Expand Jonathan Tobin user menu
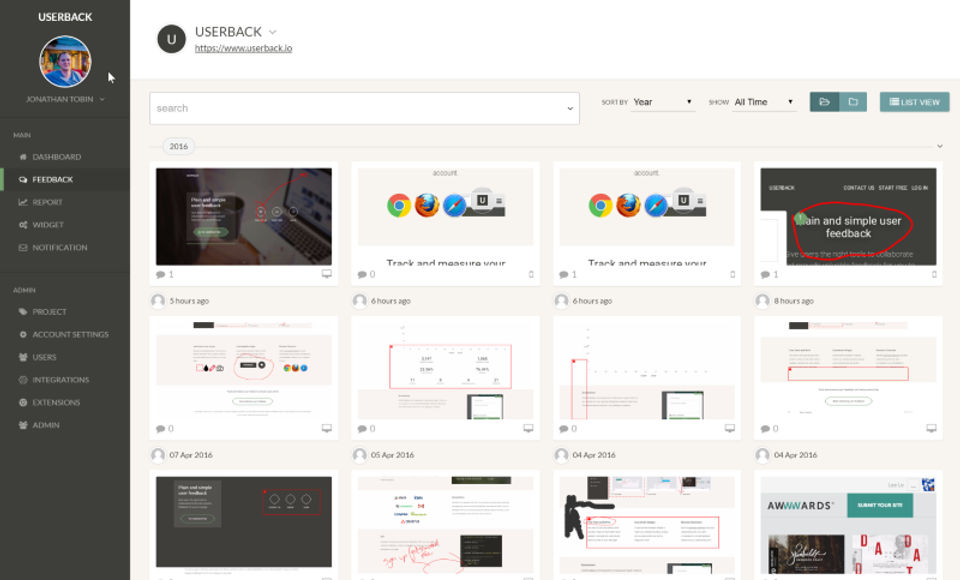The width and height of the screenshot is (960, 580). tap(65, 99)
